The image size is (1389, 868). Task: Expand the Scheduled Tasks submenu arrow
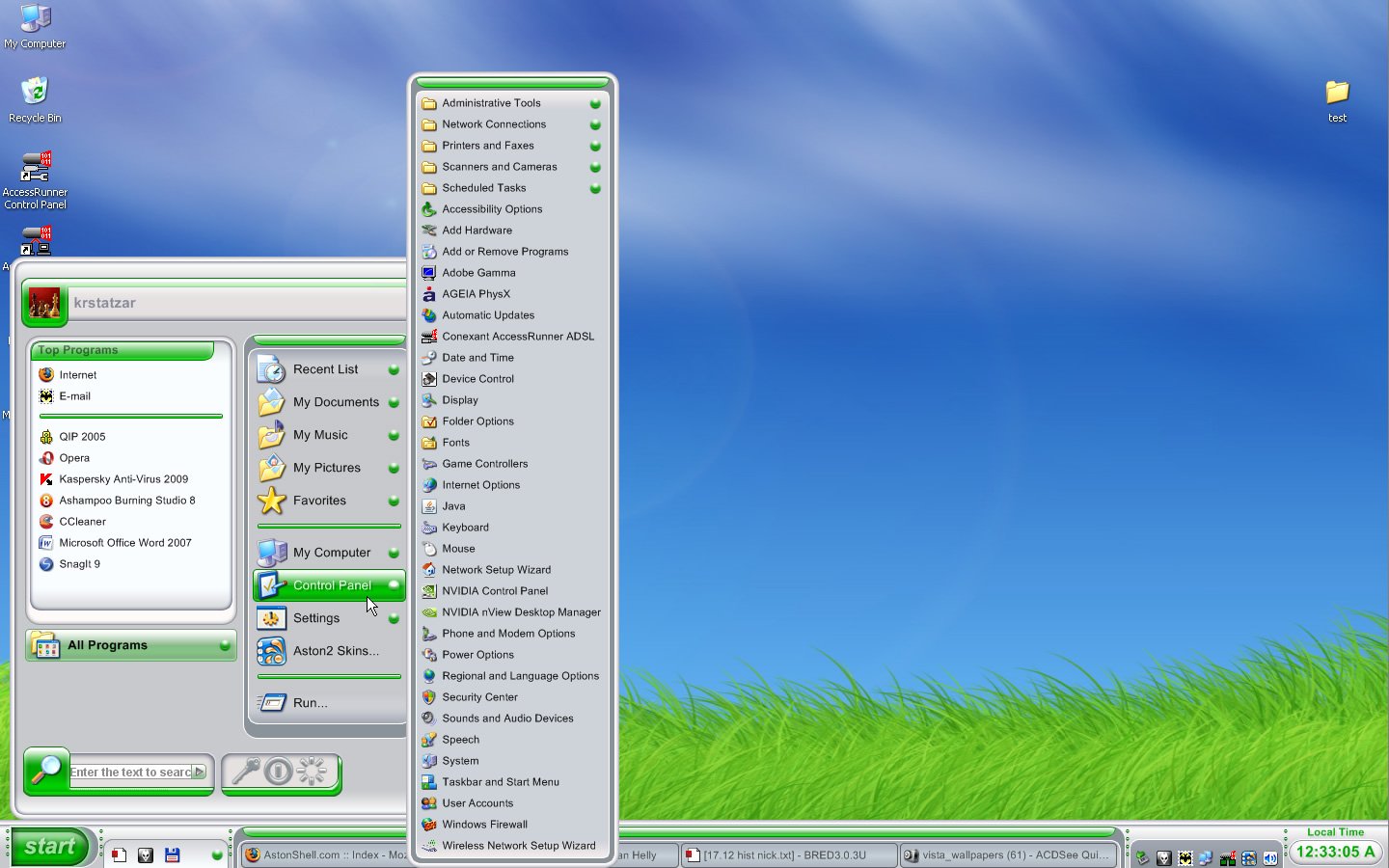pos(595,188)
